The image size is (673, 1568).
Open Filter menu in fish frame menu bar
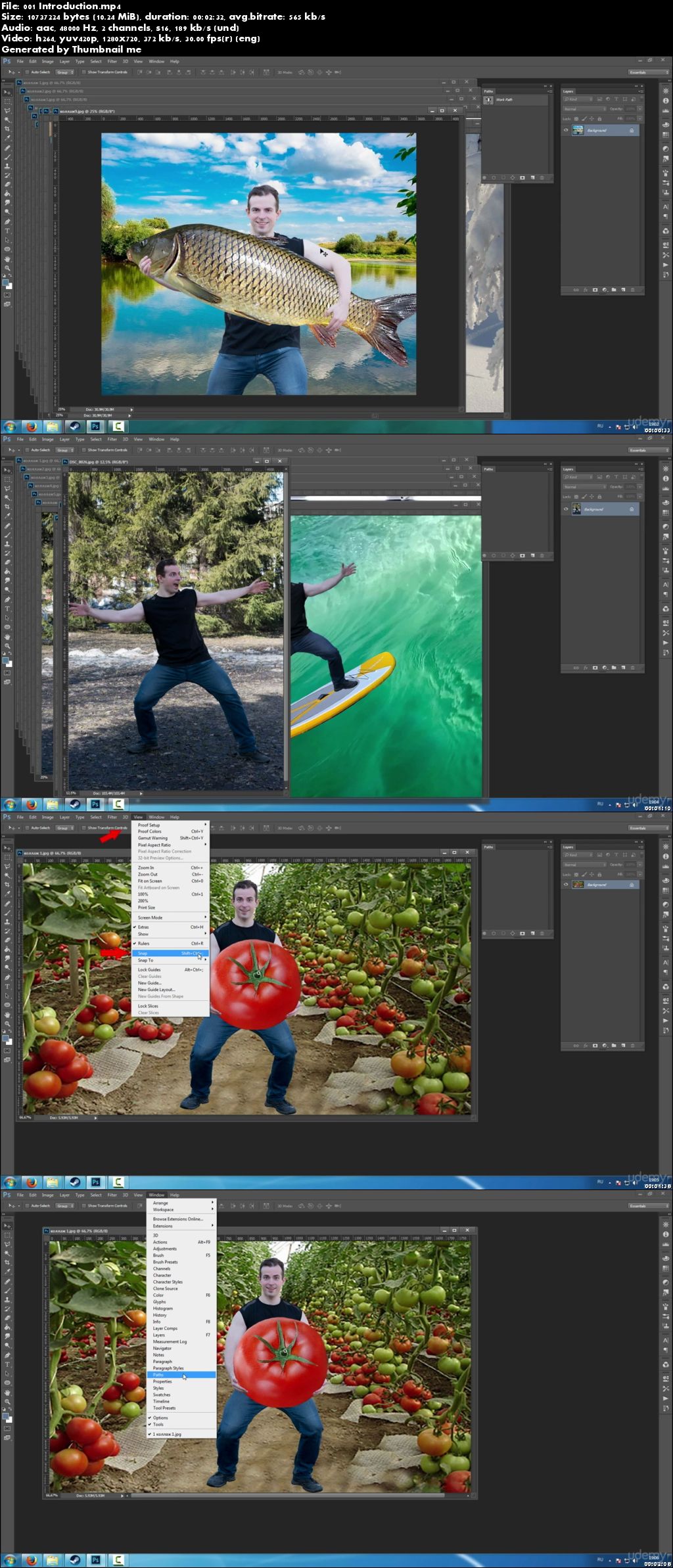[112, 62]
